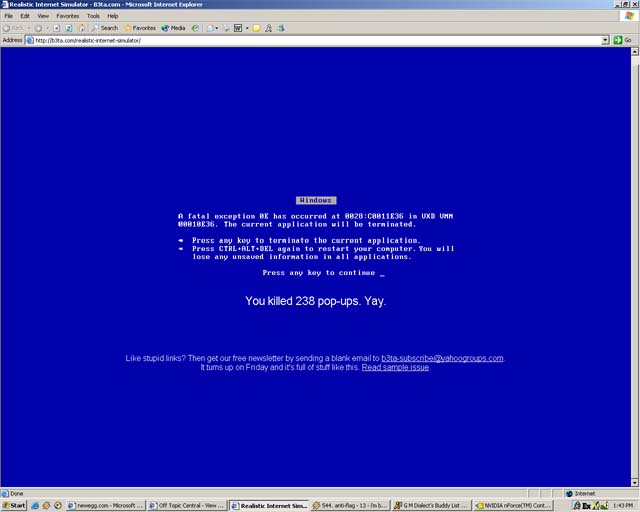Click the Internet zone status indicator
640x512 pixels.
click(580, 493)
